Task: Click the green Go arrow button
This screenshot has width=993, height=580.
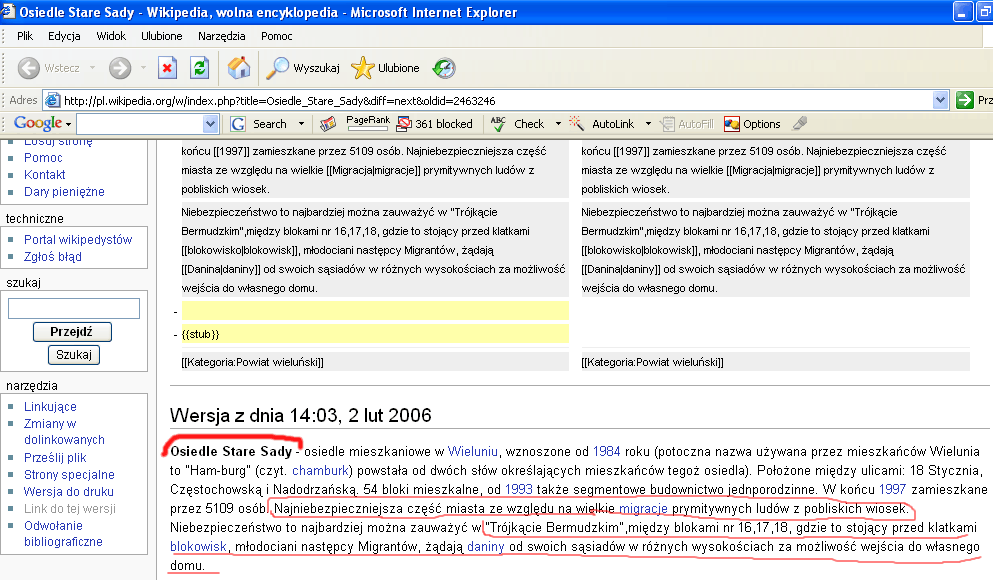Action: tap(965, 100)
